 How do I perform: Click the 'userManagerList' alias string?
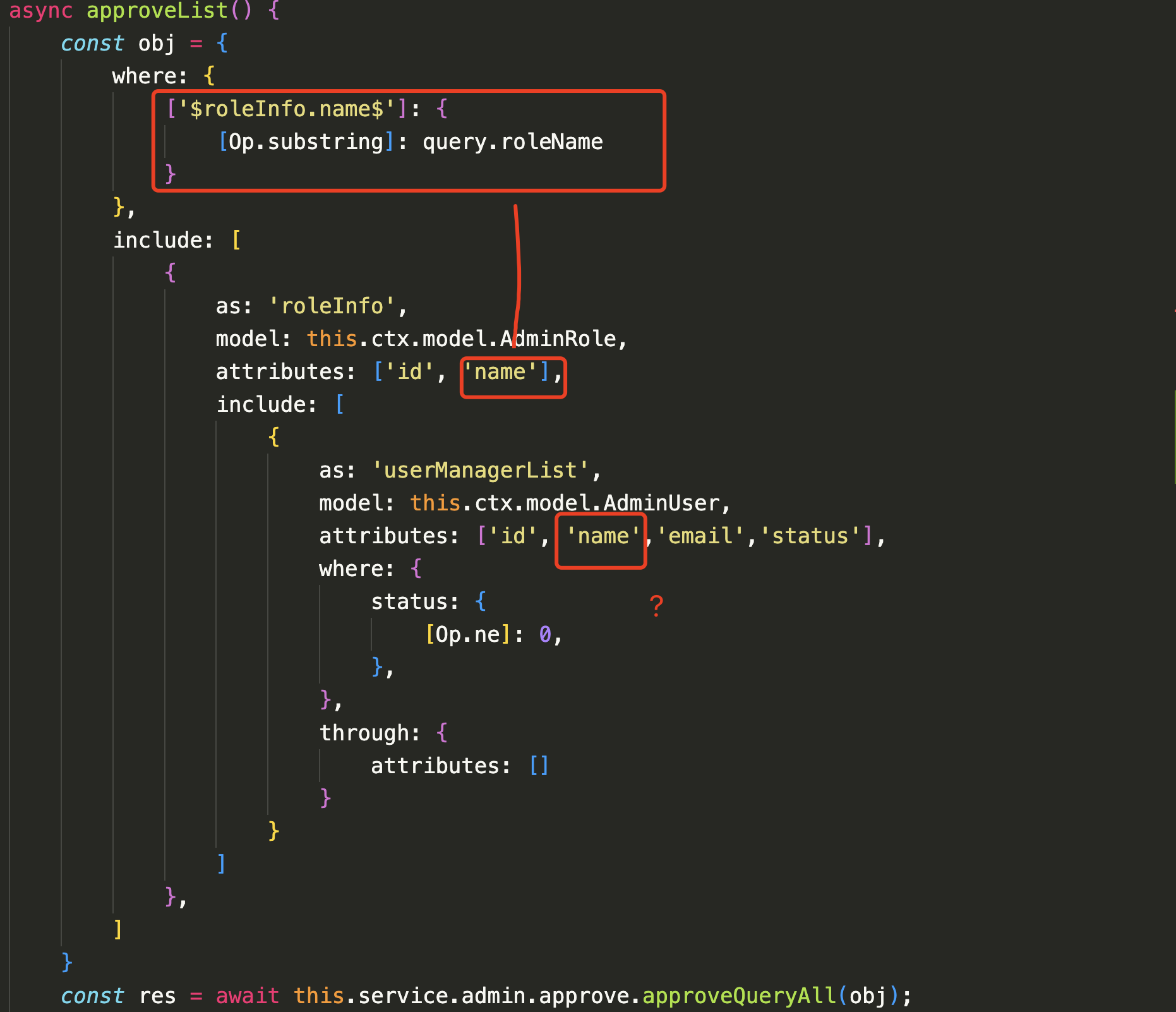[x=481, y=470]
